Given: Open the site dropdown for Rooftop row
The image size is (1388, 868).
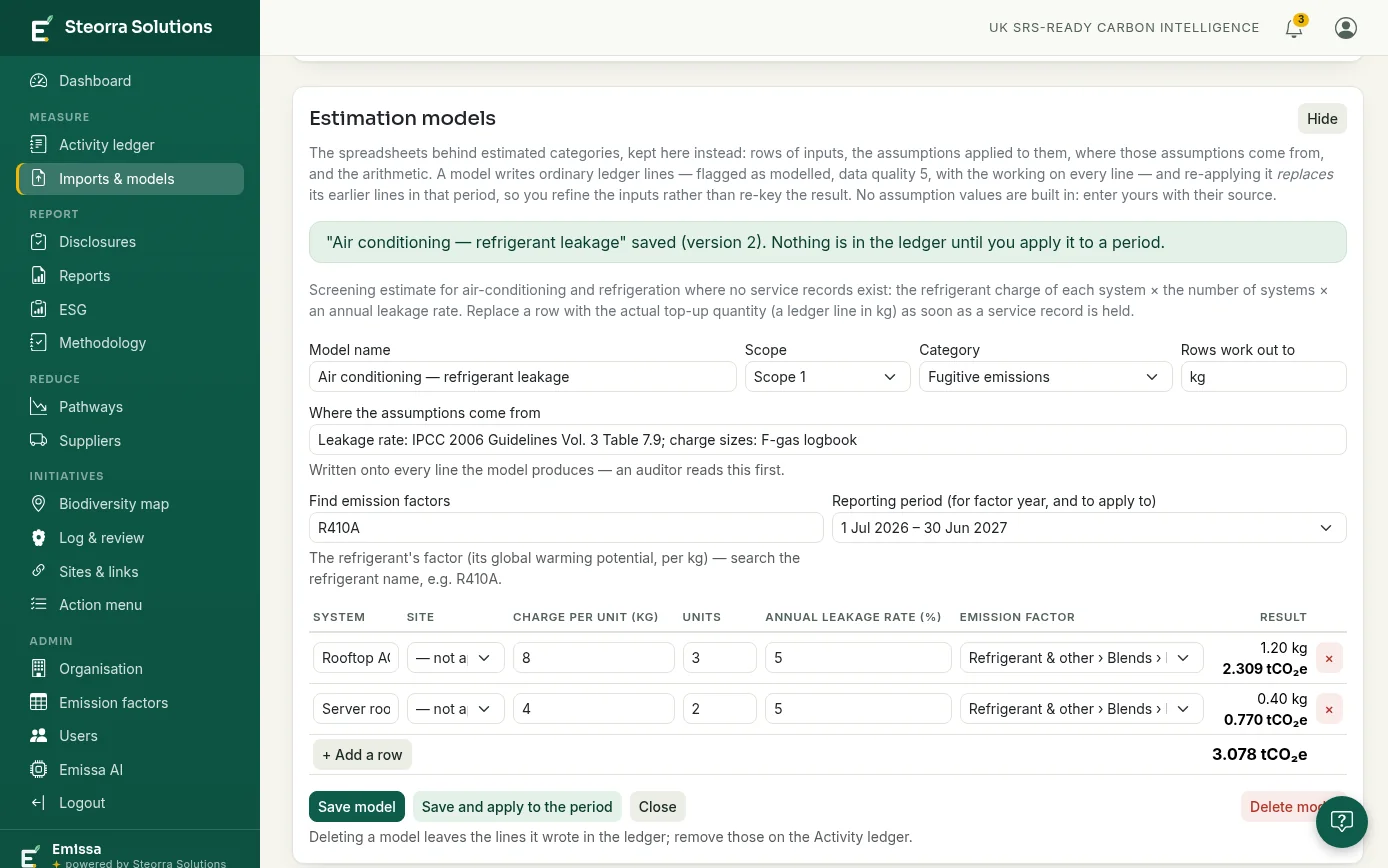Looking at the screenshot, I should tap(456, 658).
